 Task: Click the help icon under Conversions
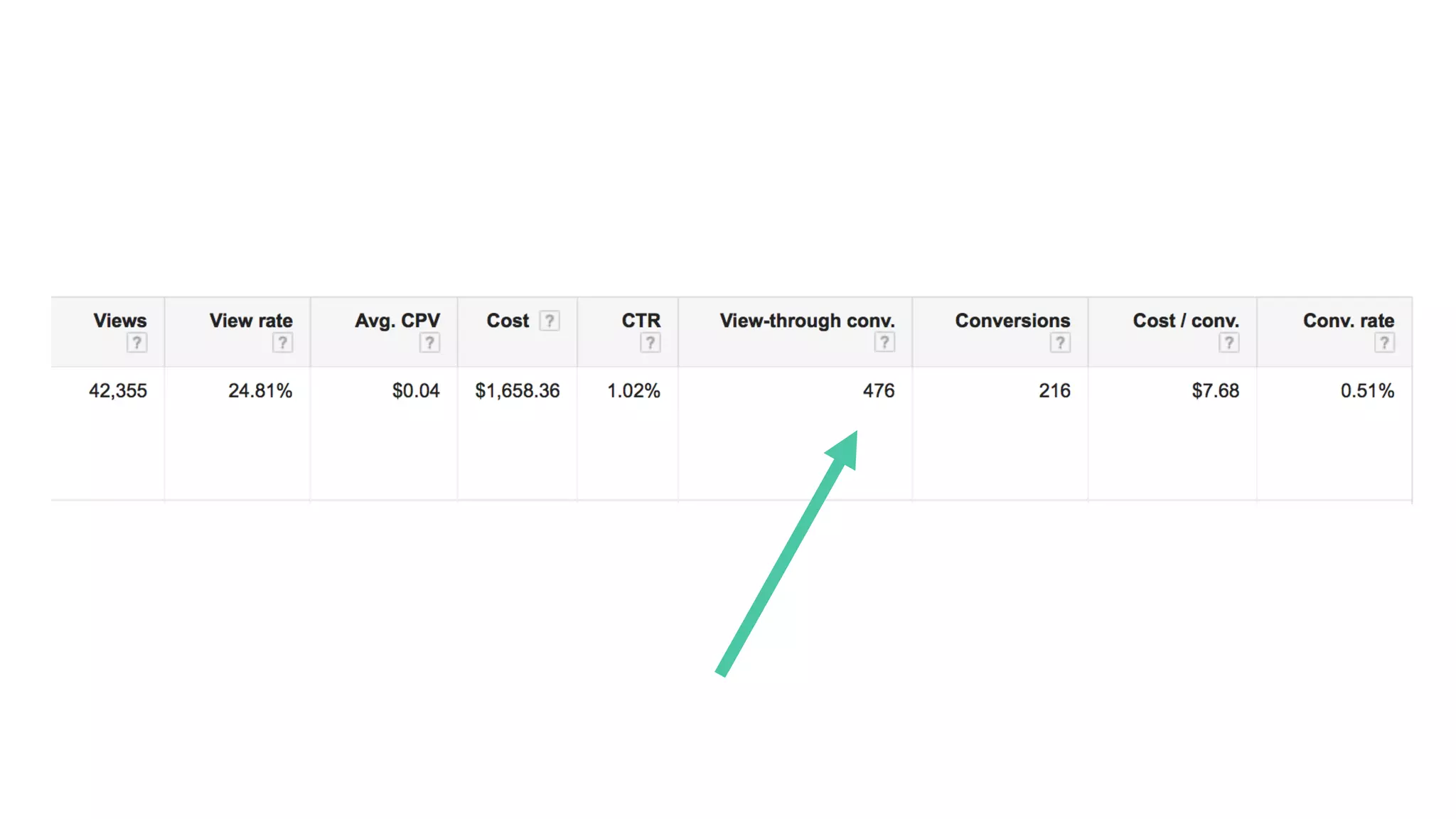1060,343
